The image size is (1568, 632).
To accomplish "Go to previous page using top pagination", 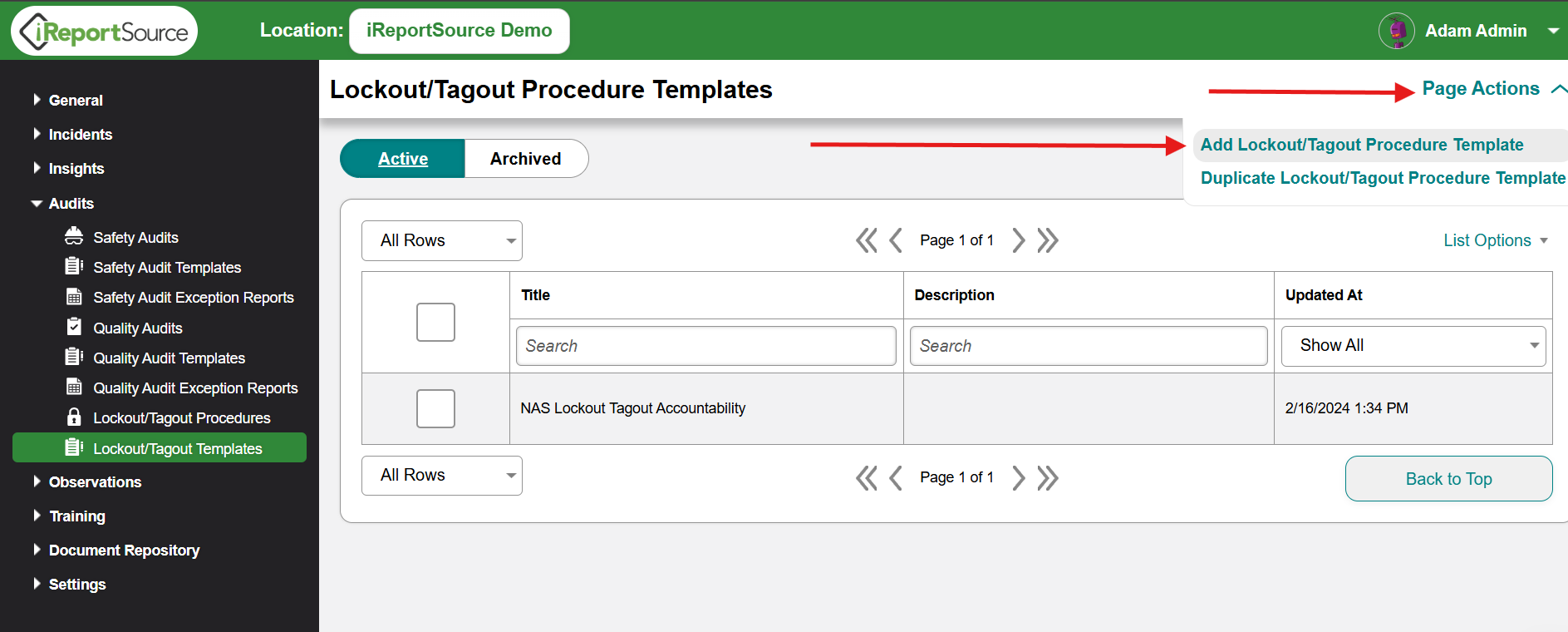I will point(896,240).
